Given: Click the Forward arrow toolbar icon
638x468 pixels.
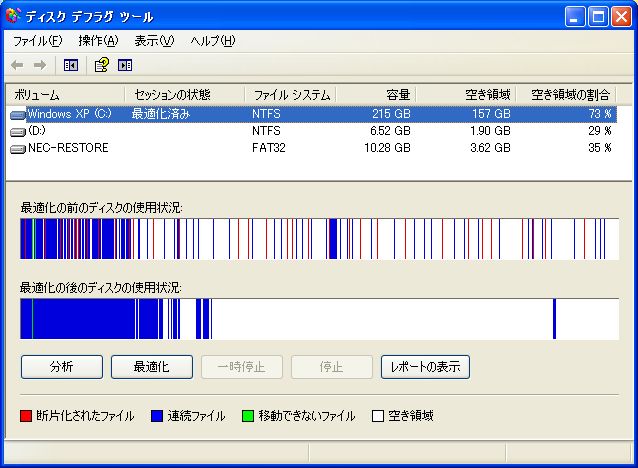Looking at the screenshot, I should (40, 65).
